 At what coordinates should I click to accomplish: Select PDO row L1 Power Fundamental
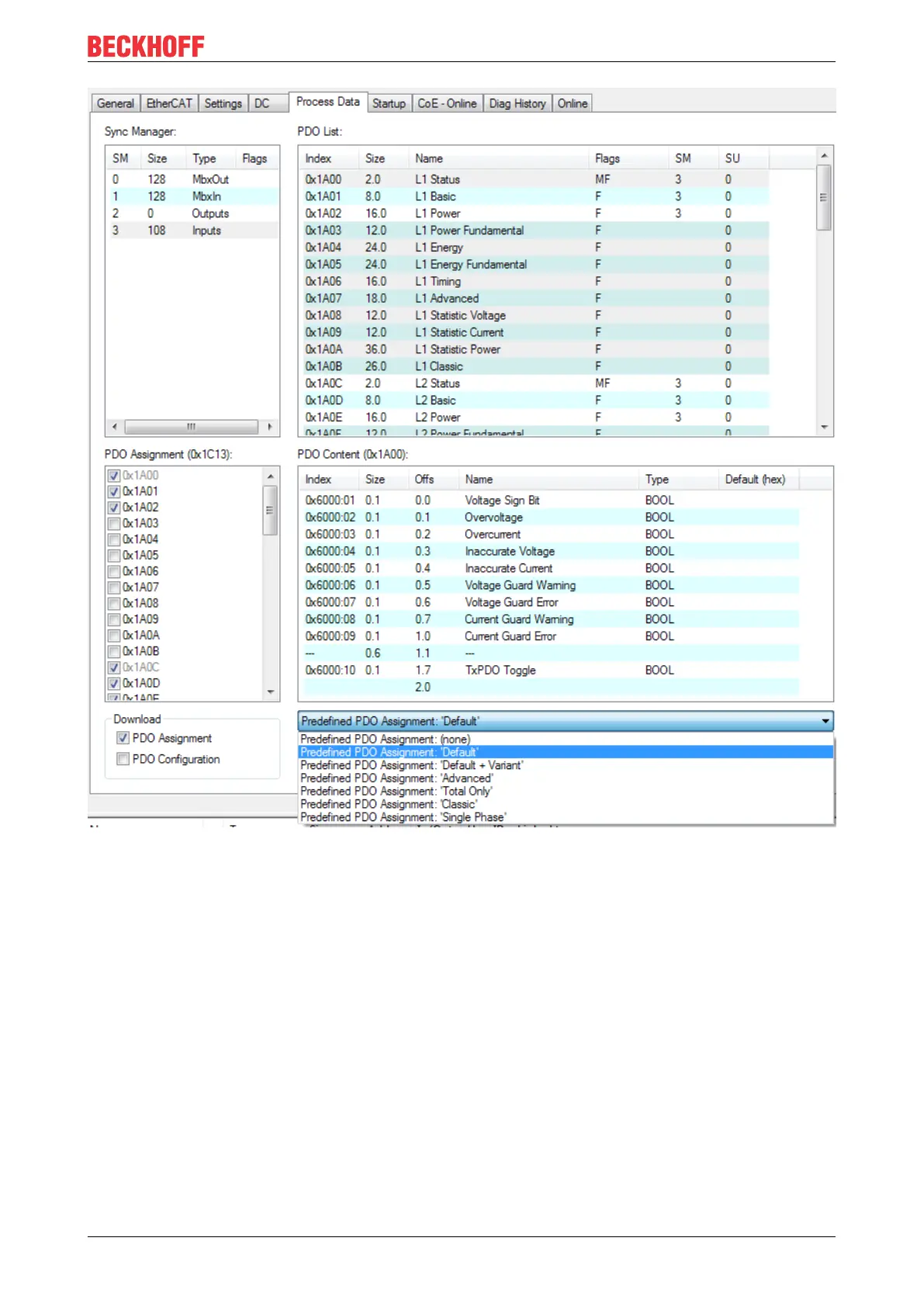(x=535, y=231)
